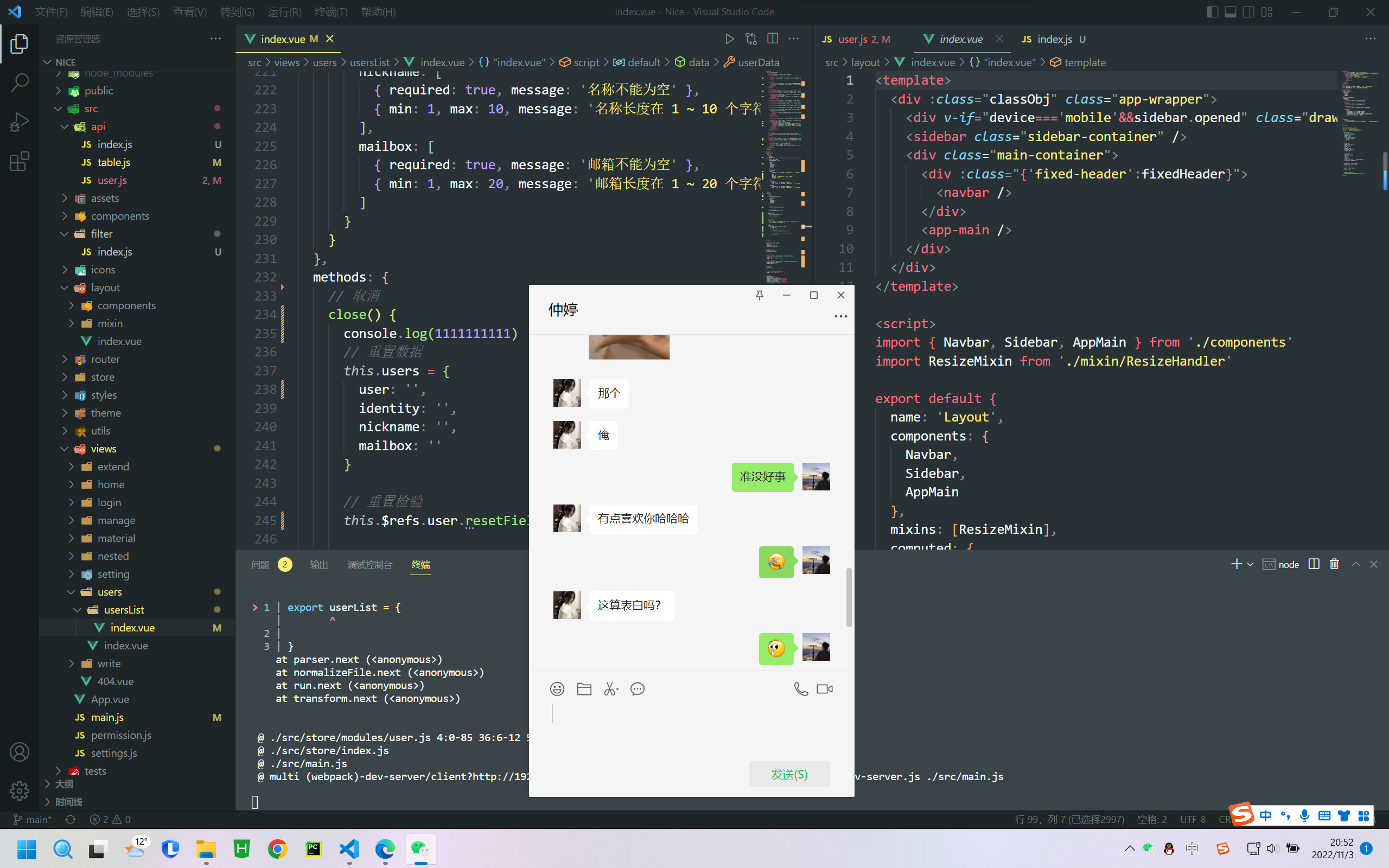
Task: Open the Search view in activity bar
Action: click(20, 82)
